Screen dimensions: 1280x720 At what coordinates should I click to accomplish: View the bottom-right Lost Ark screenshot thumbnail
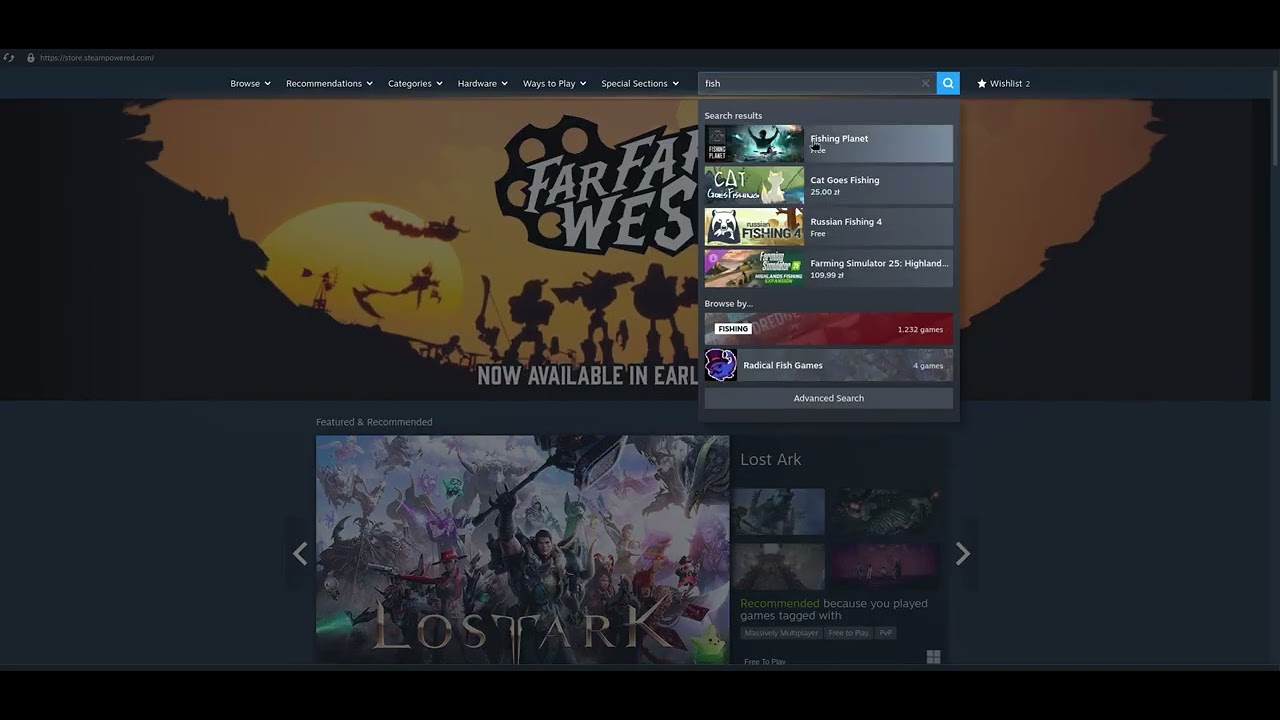886,566
